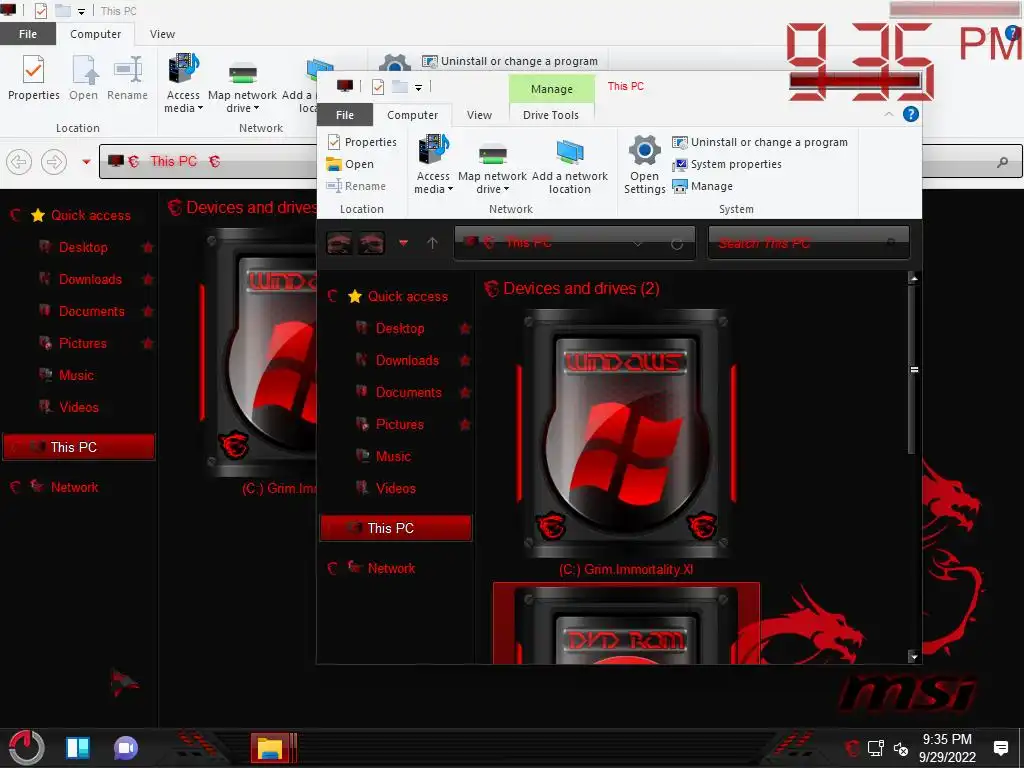Select the DVD ROM drive
The height and width of the screenshot is (768, 1024).
[626, 623]
